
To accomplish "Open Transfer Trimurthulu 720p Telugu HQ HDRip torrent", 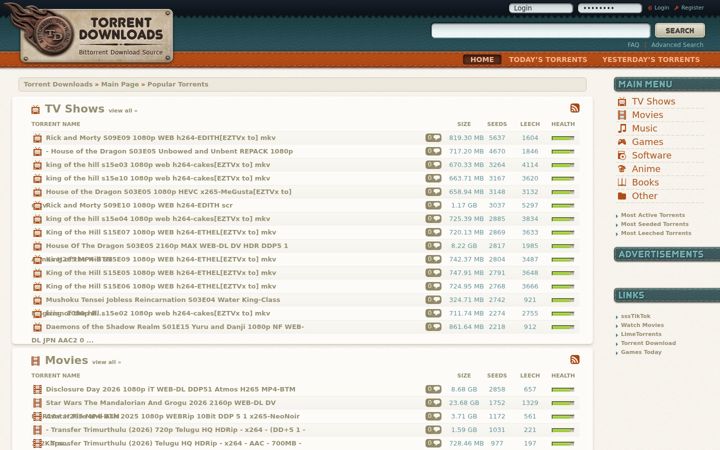I will (x=175, y=430).
